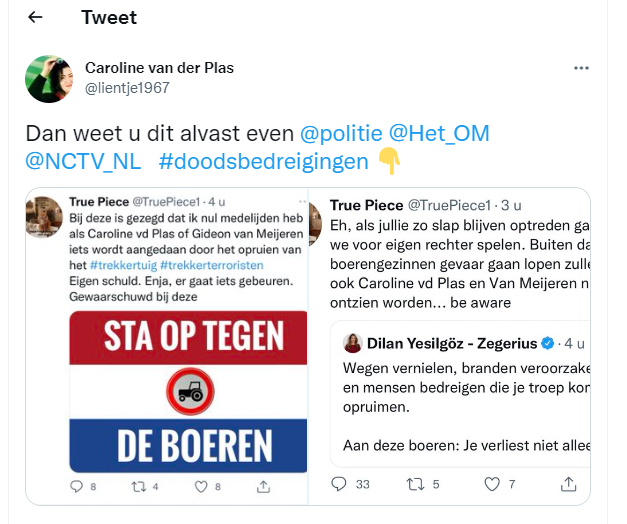Visit the @lientje1967 handle
This screenshot has width=627, height=524.
(127, 87)
